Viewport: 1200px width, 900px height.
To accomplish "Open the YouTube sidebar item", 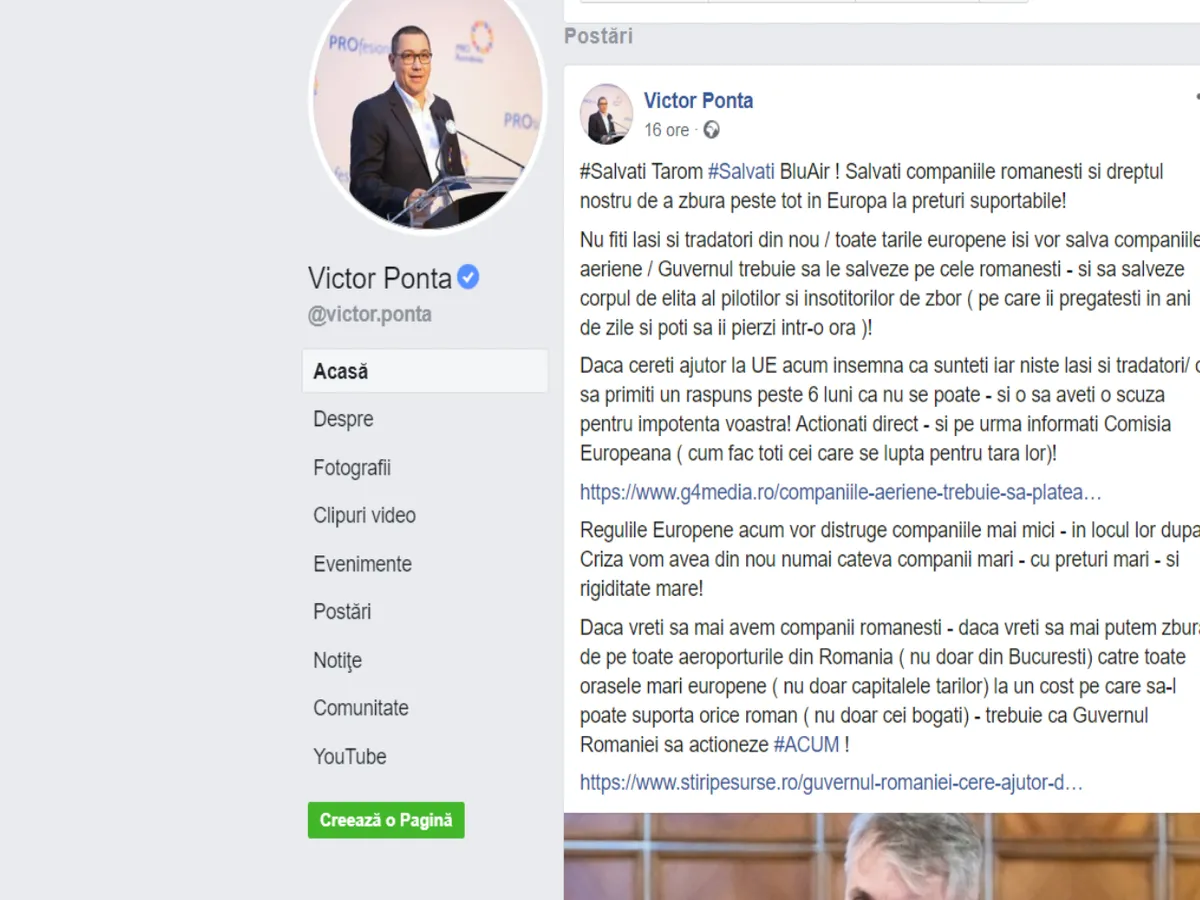I will click(350, 757).
